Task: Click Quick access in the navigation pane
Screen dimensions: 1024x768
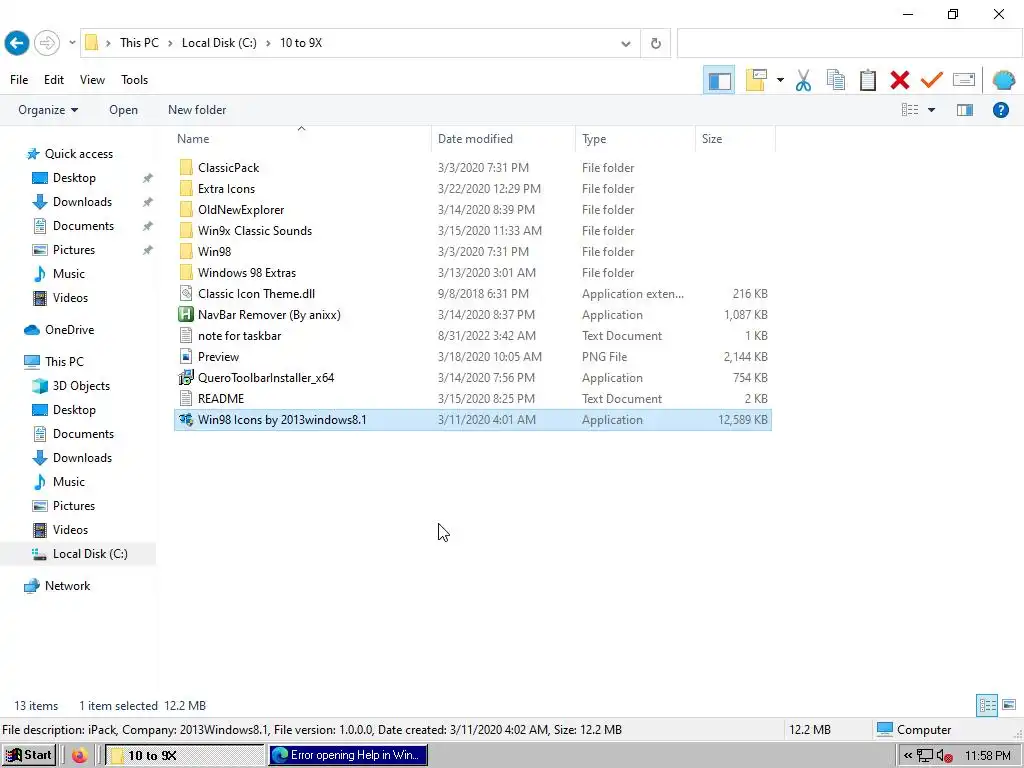Action: [78, 153]
